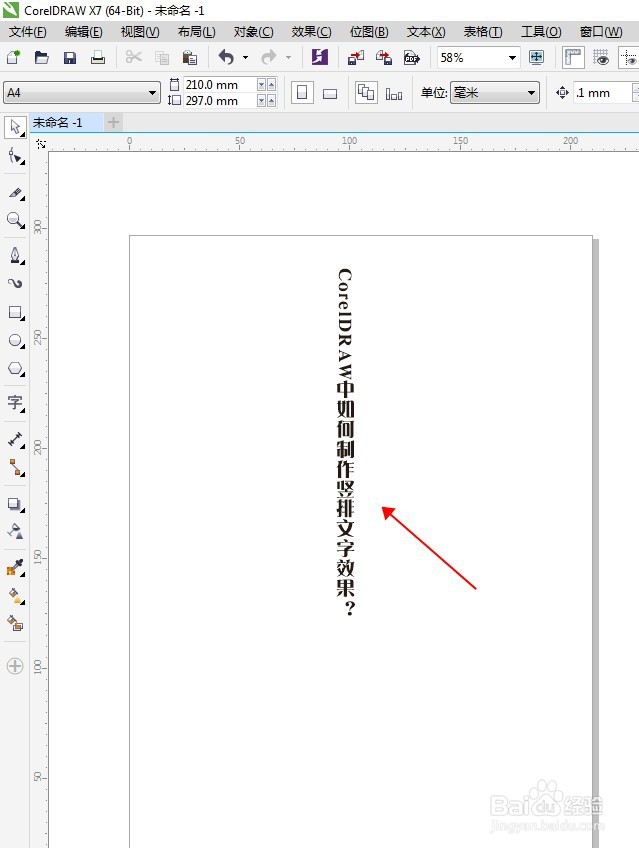Select the Smart Fill tool
This screenshot has width=639, height=848.
pos(15,624)
